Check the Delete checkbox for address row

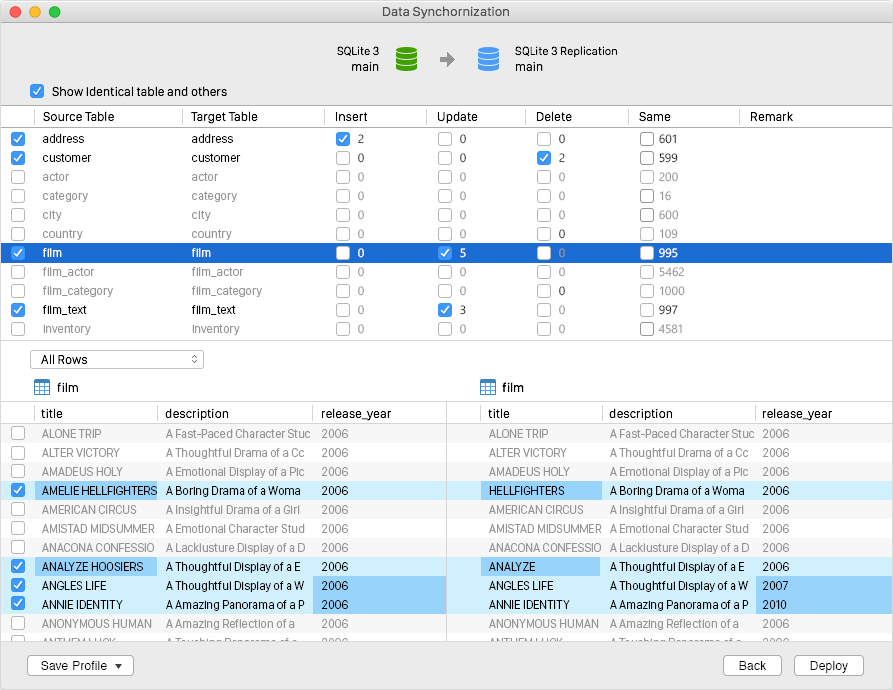point(544,139)
